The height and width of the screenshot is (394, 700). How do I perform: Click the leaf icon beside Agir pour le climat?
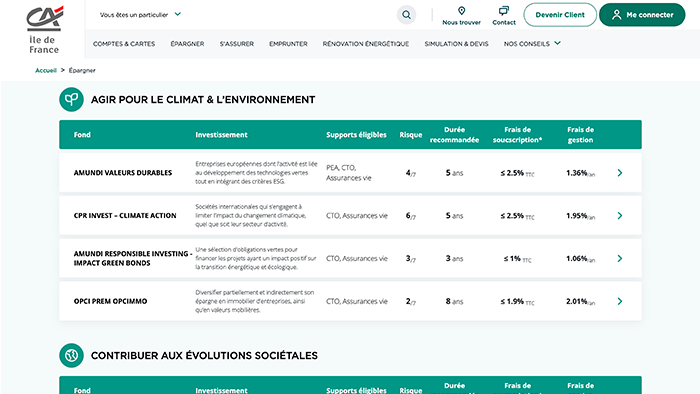pos(71,99)
